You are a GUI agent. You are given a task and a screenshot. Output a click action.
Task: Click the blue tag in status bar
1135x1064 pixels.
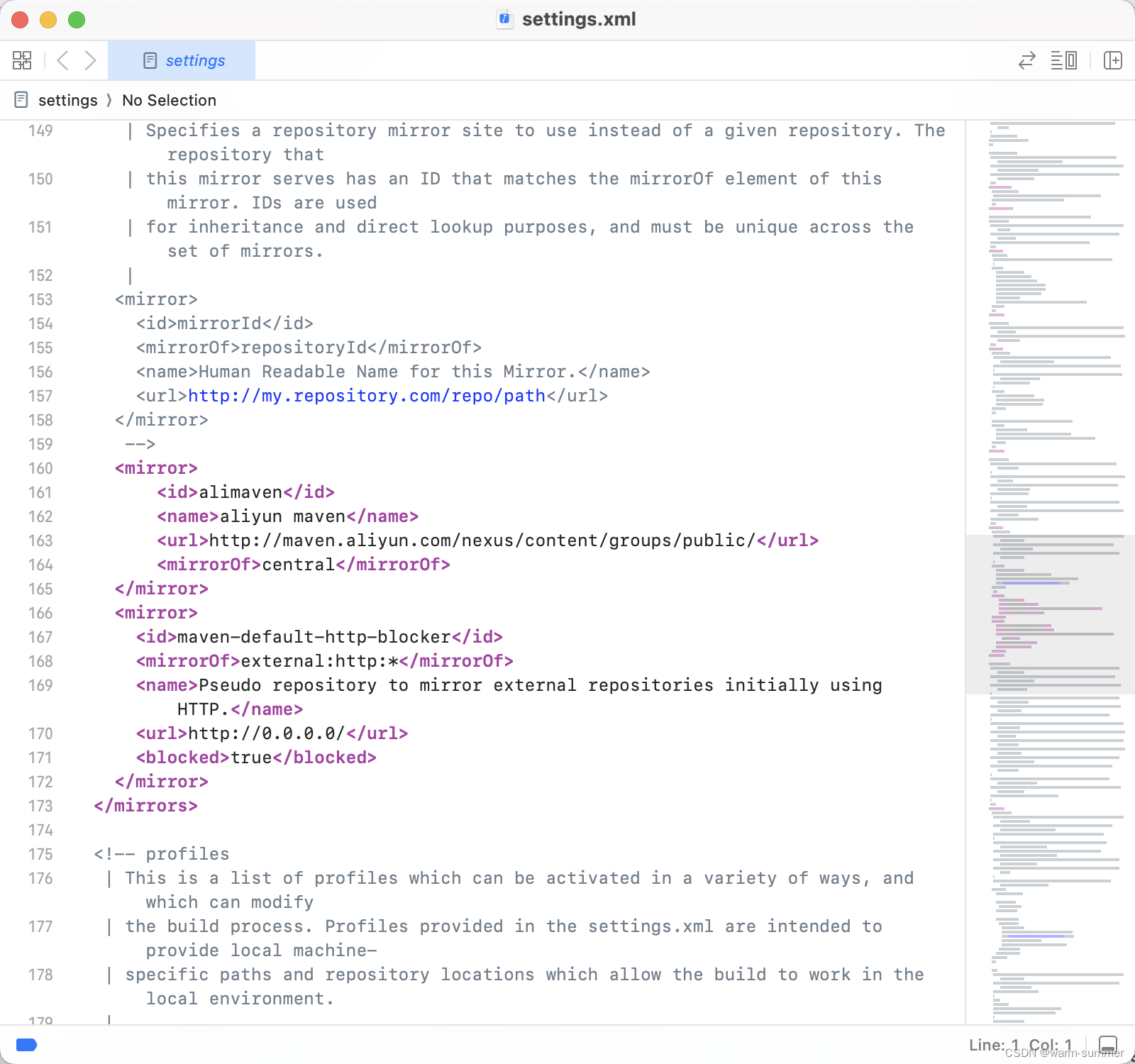coord(26,1045)
